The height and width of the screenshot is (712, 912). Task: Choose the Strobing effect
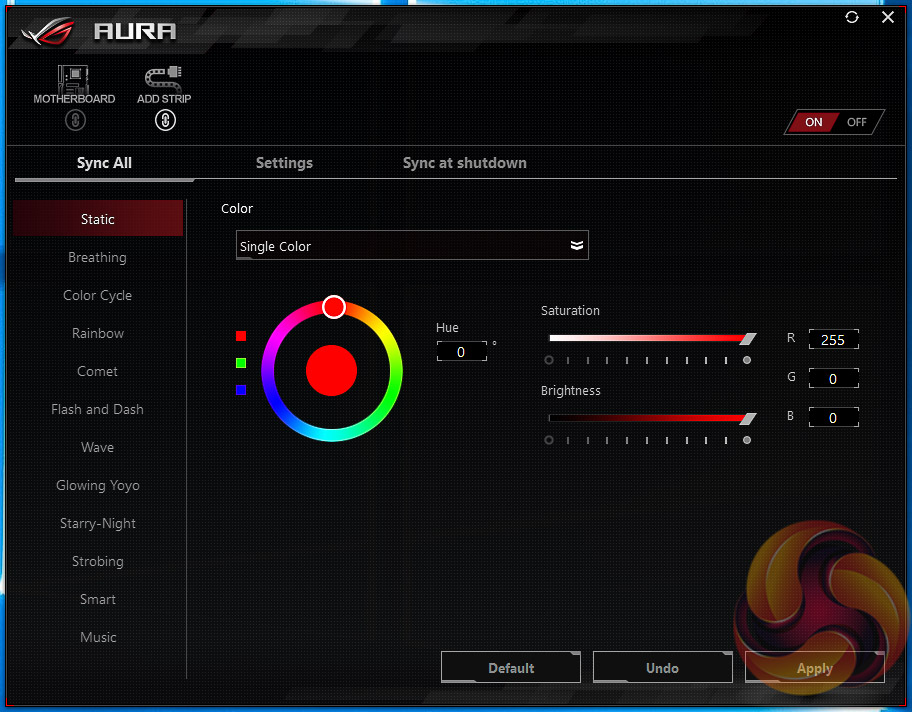click(98, 561)
